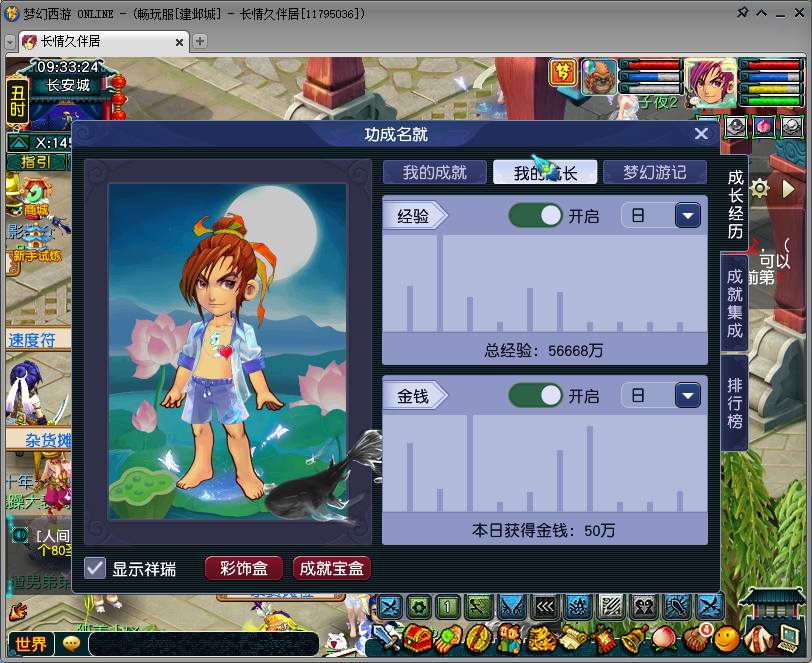Click the first crossed-swords skill slot
This screenshot has width=812, height=663.
389,606
